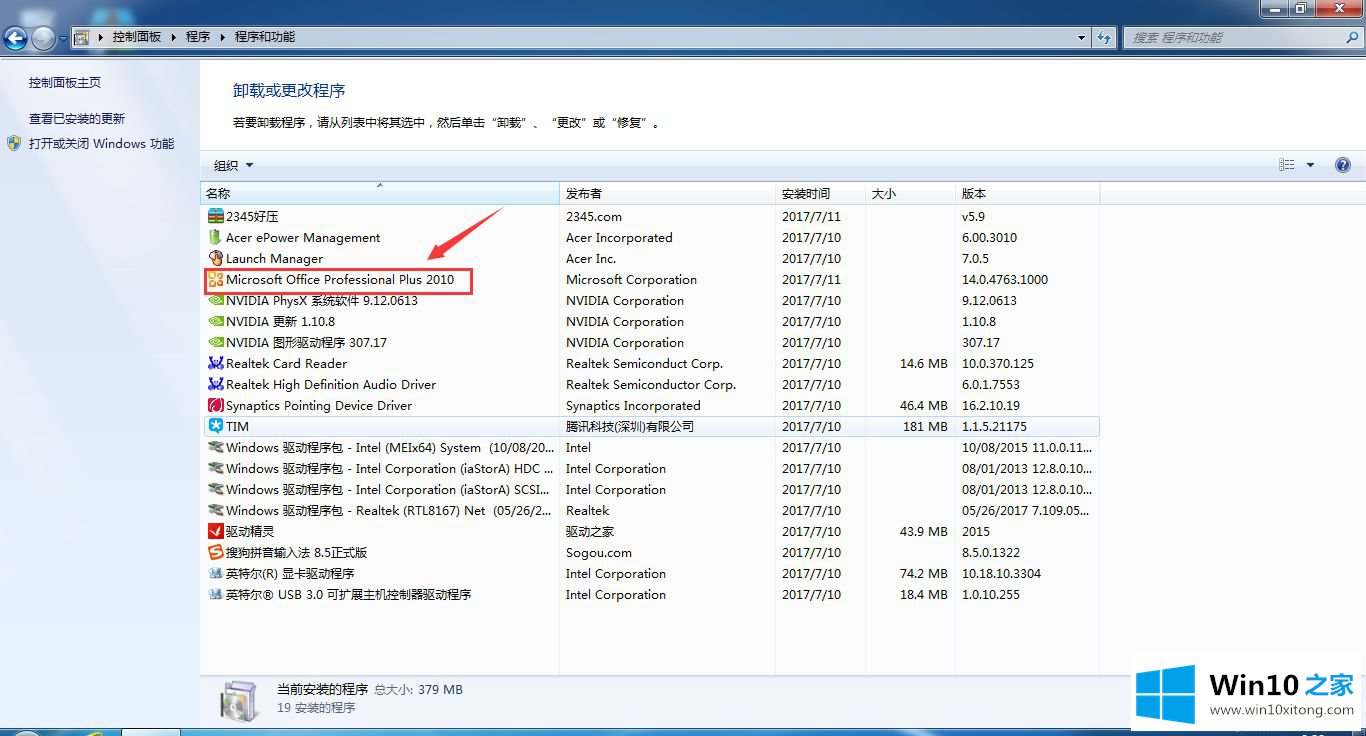Click version 8.5.0.1322 cell

pos(991,553)
